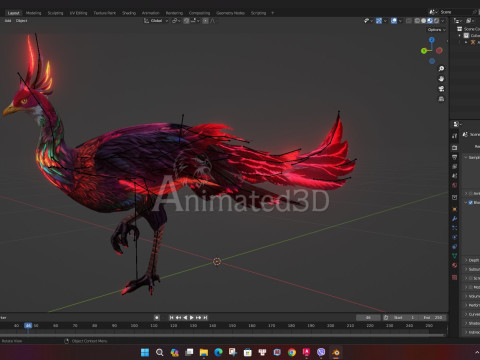The image size is (480, 360).
Task: Open the View Layer properties tab
Action: pyautogui.click(x=455, y=166)
